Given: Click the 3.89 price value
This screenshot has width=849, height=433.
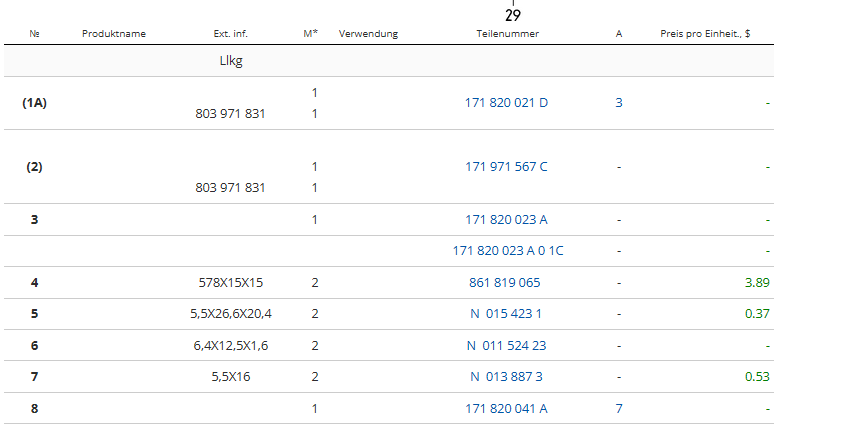Looking at the screenshot, I should pos(757,283).
